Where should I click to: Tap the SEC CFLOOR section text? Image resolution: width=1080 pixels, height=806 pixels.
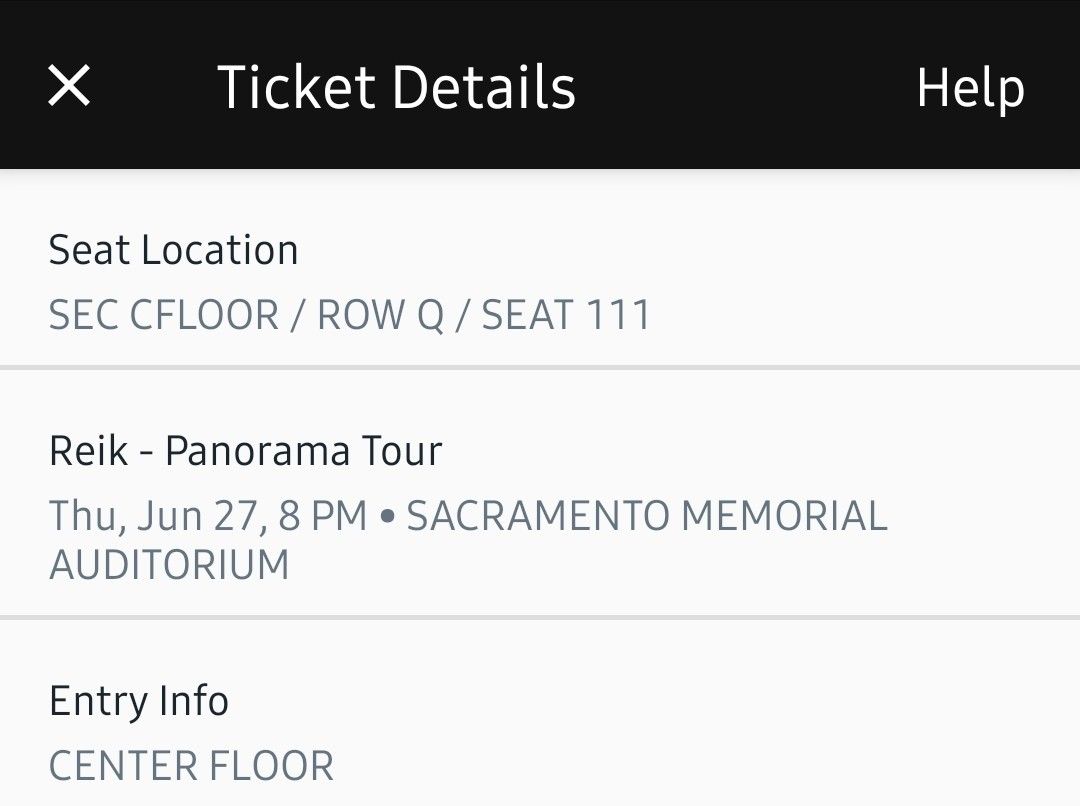pyautogui.click(x=163, y=316)
